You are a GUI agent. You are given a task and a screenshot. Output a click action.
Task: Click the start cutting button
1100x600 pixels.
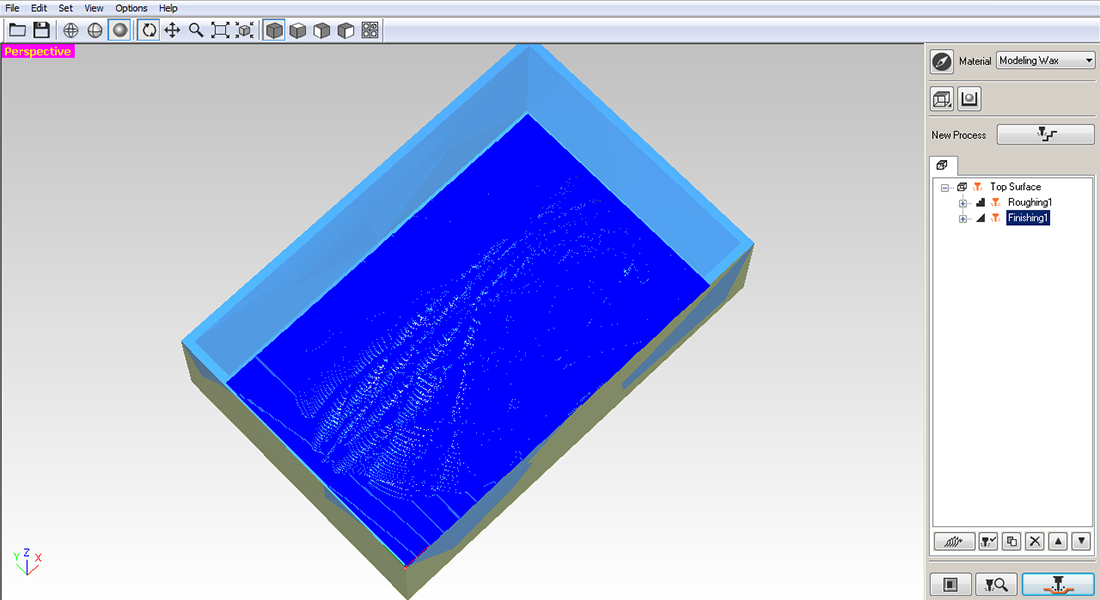pyautogui.click(x=1058, y=584)
